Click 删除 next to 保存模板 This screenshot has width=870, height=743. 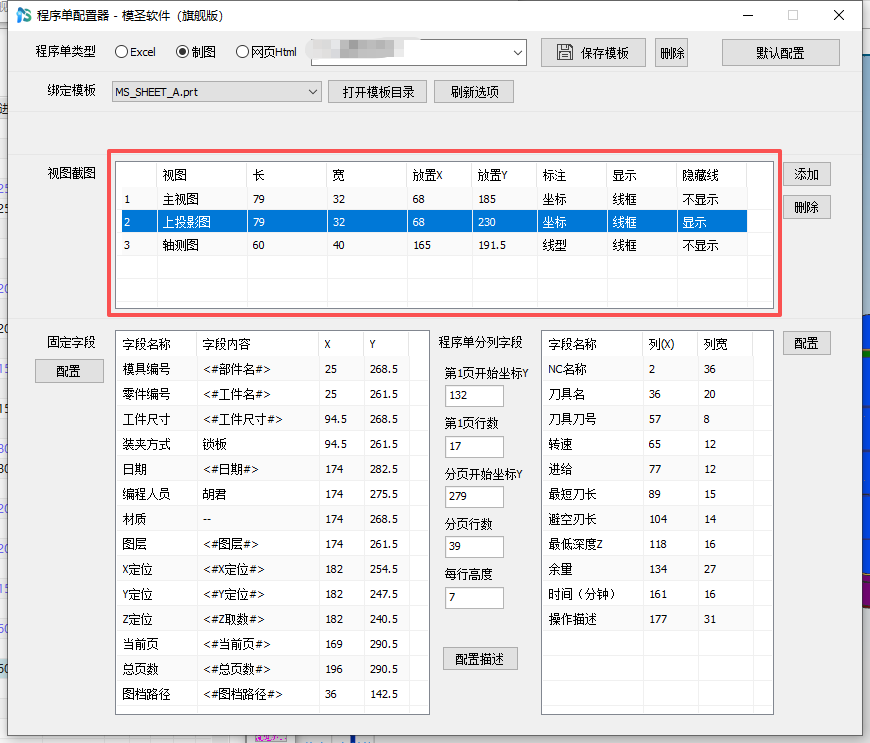tap(671, 53)
